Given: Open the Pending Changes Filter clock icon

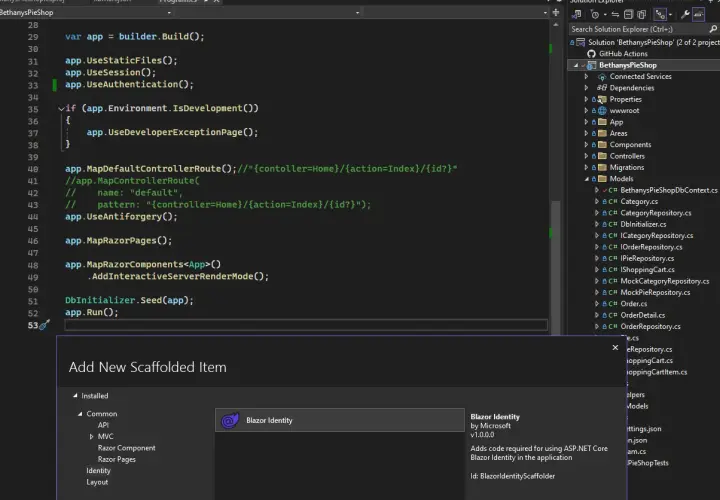Looking at the screenshot, I should (x=595, y=15).
